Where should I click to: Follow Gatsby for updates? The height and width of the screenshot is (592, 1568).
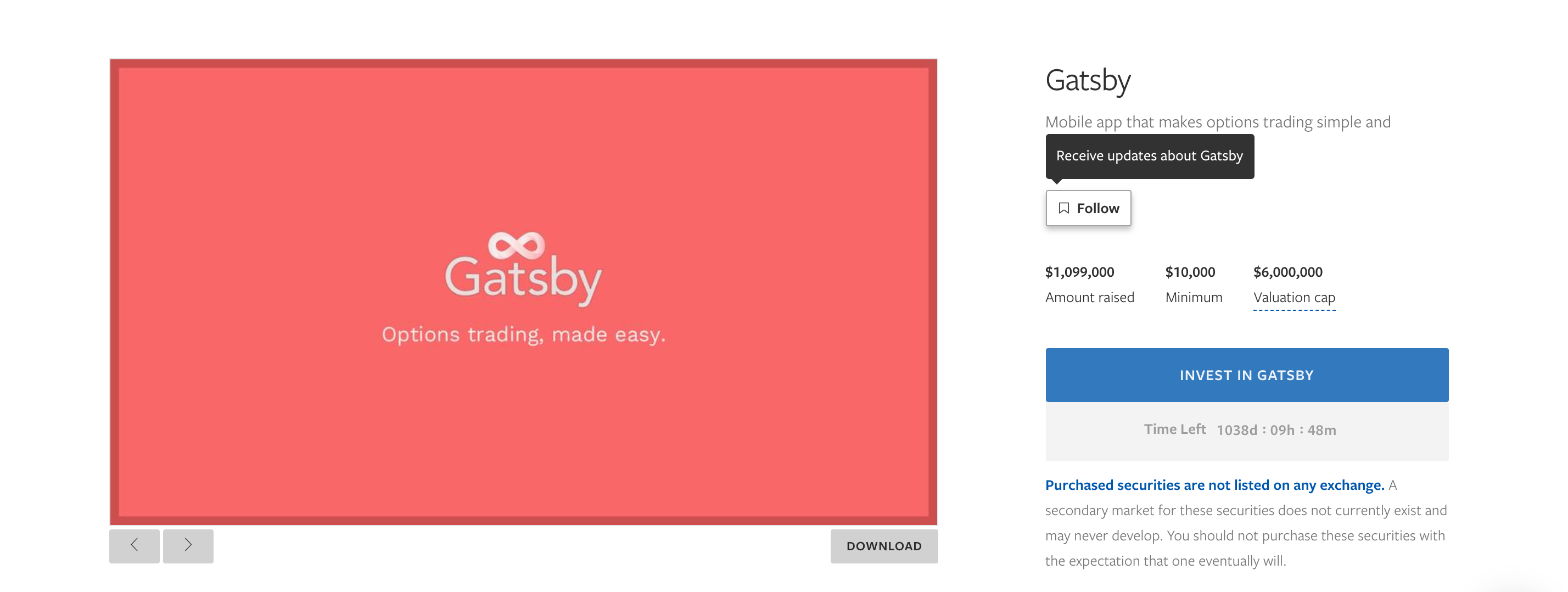pyautogui.click(x=1088, y=208)
